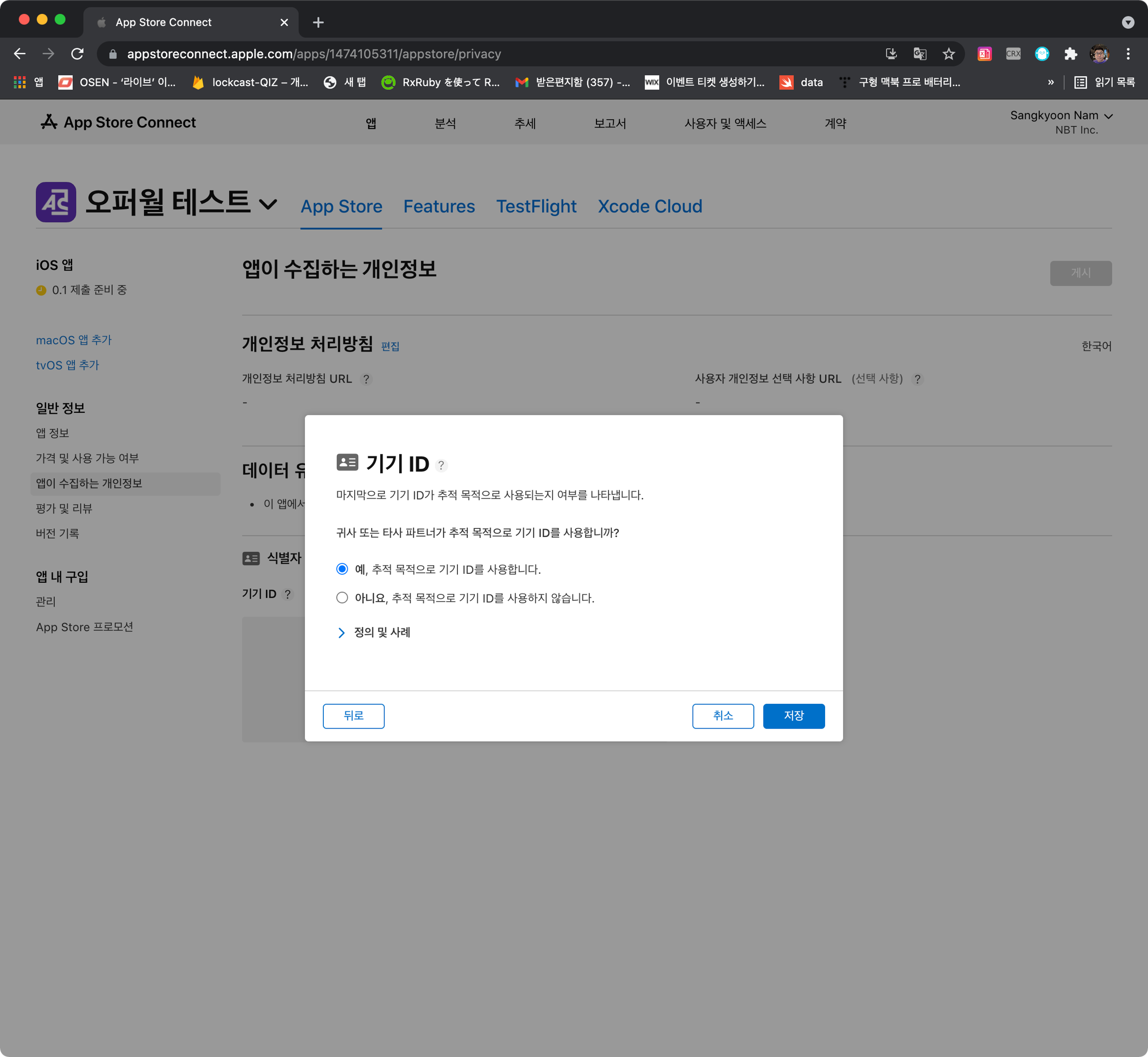This screenshot has height=1057, width=1148.
Task: Open the 오퍼월 테스트 app name dropdown
Action: tap(268, 204)
